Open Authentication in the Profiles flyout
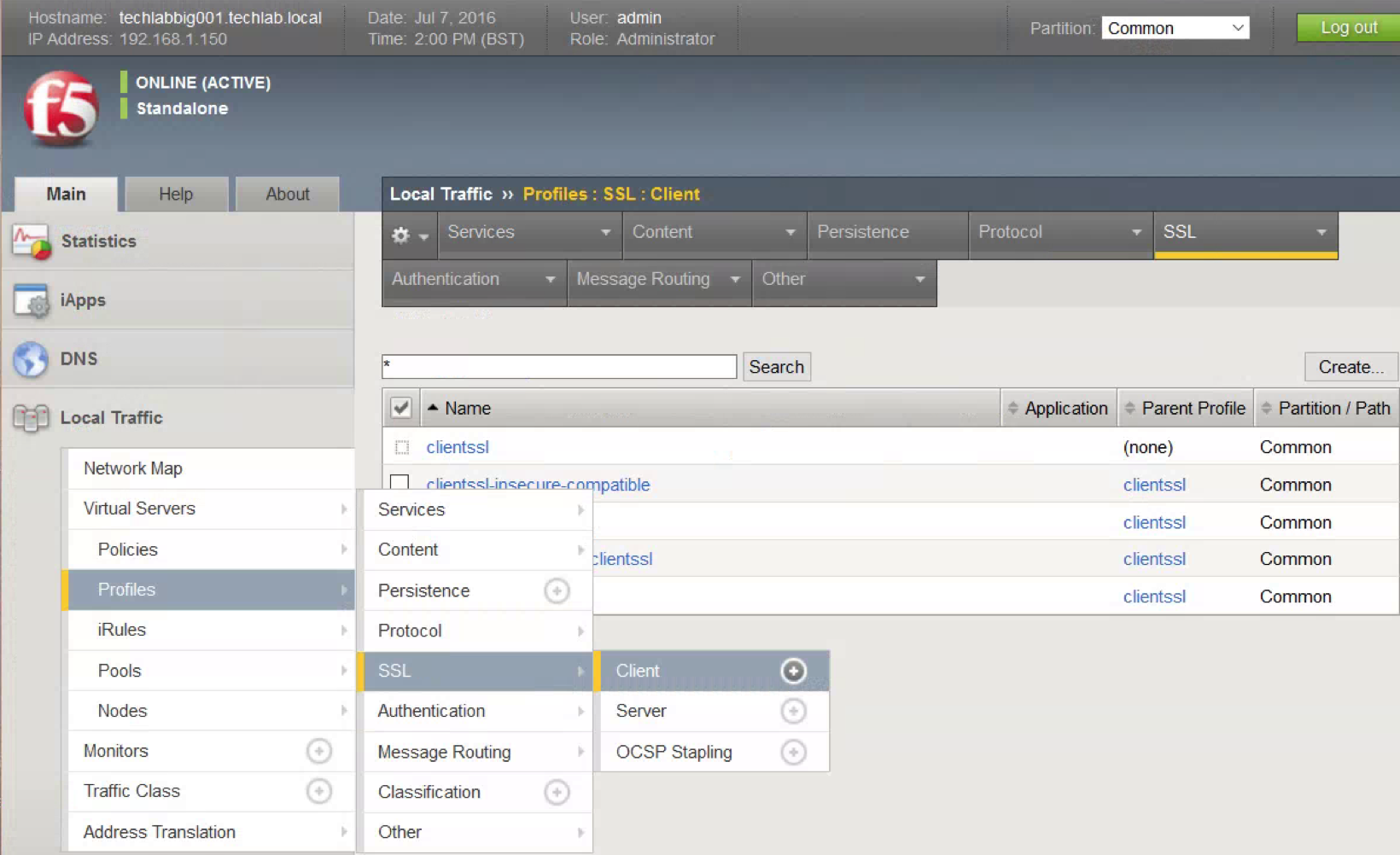Screen dimensions: 1400x855 (x=477, y=711)
